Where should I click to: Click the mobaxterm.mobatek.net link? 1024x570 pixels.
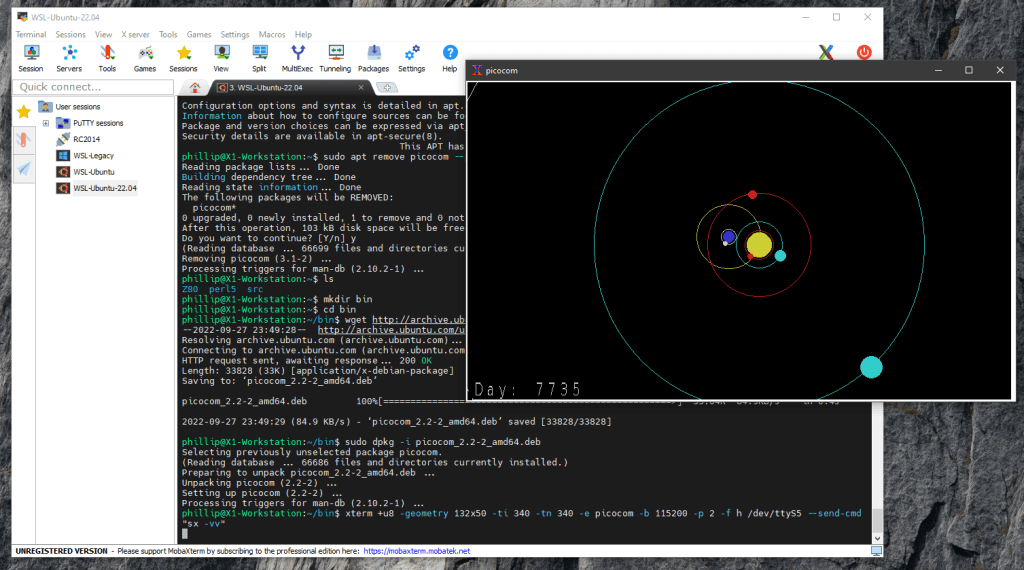coord(417,551)
